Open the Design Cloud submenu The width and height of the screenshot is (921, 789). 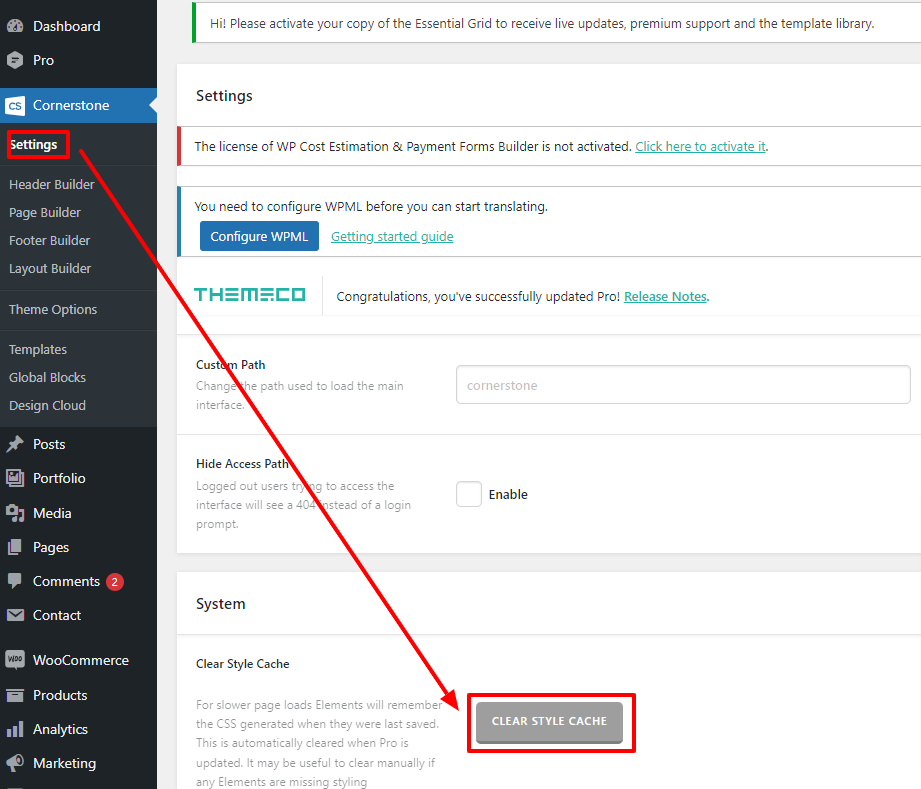pos(47,405)
